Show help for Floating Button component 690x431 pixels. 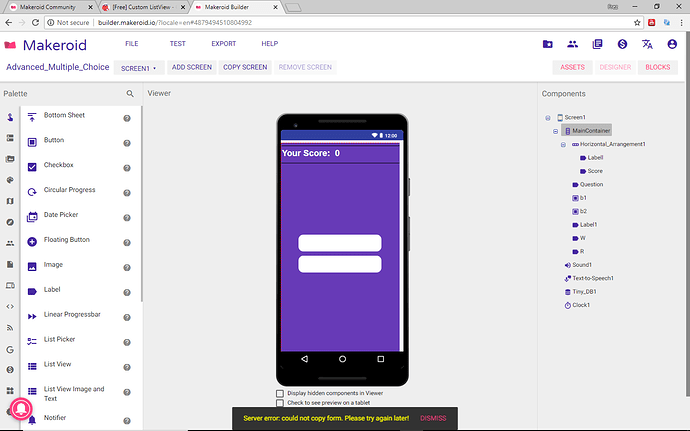[x=127, y=243]
